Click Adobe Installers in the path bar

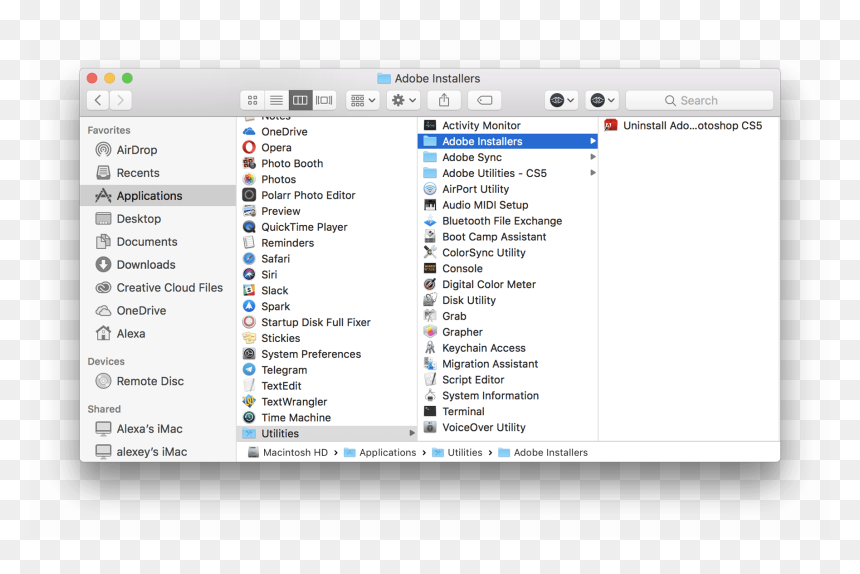click(543, 452)
